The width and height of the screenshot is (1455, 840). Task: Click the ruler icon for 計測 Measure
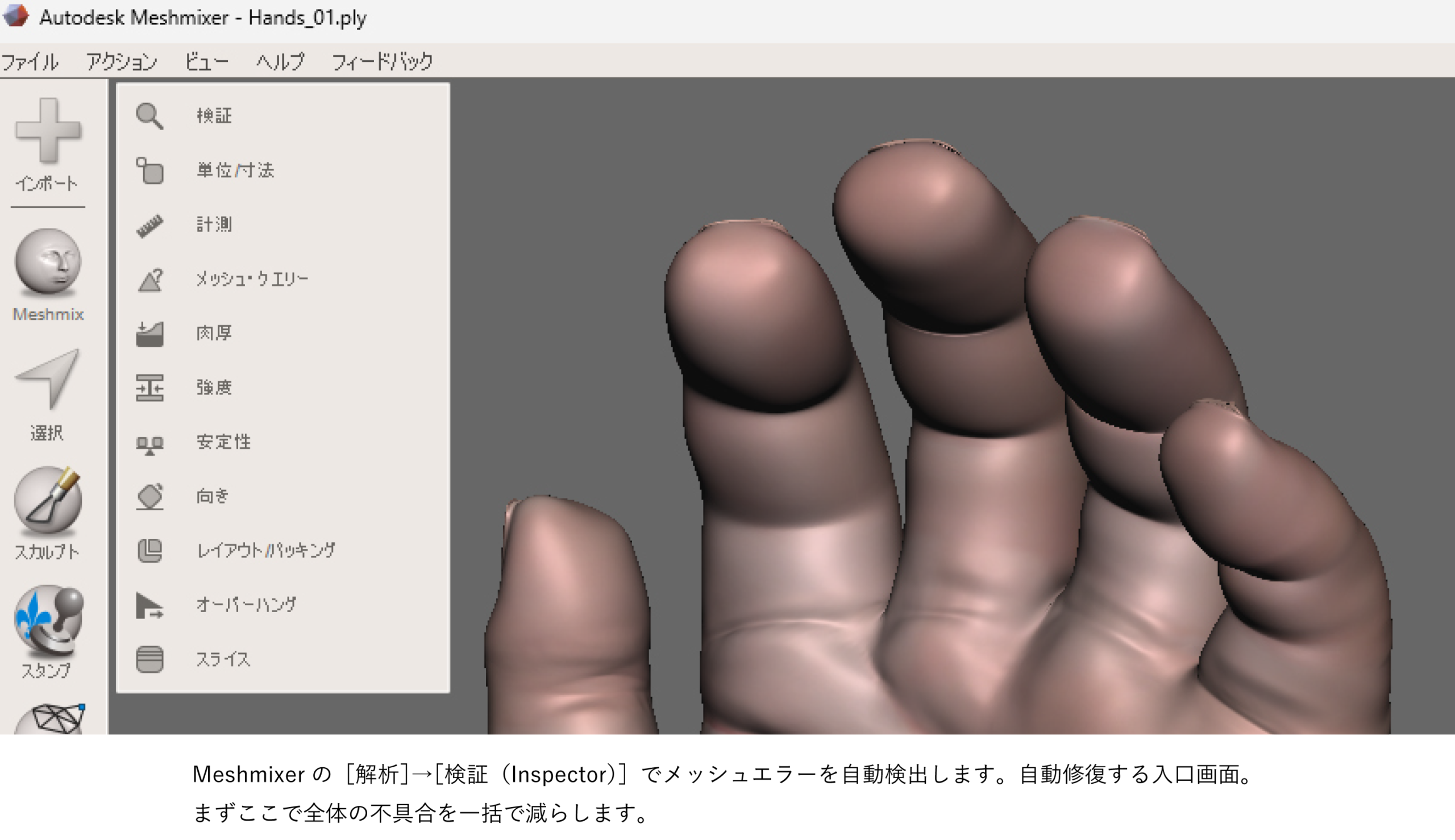click(x=149, y=225)
